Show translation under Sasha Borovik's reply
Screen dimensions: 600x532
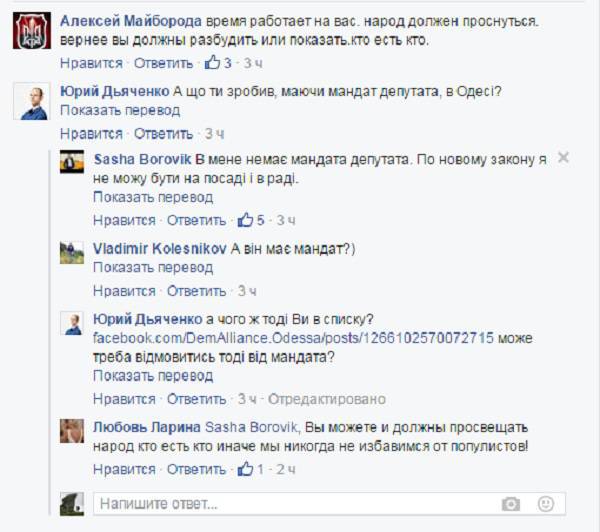point(153,197)
